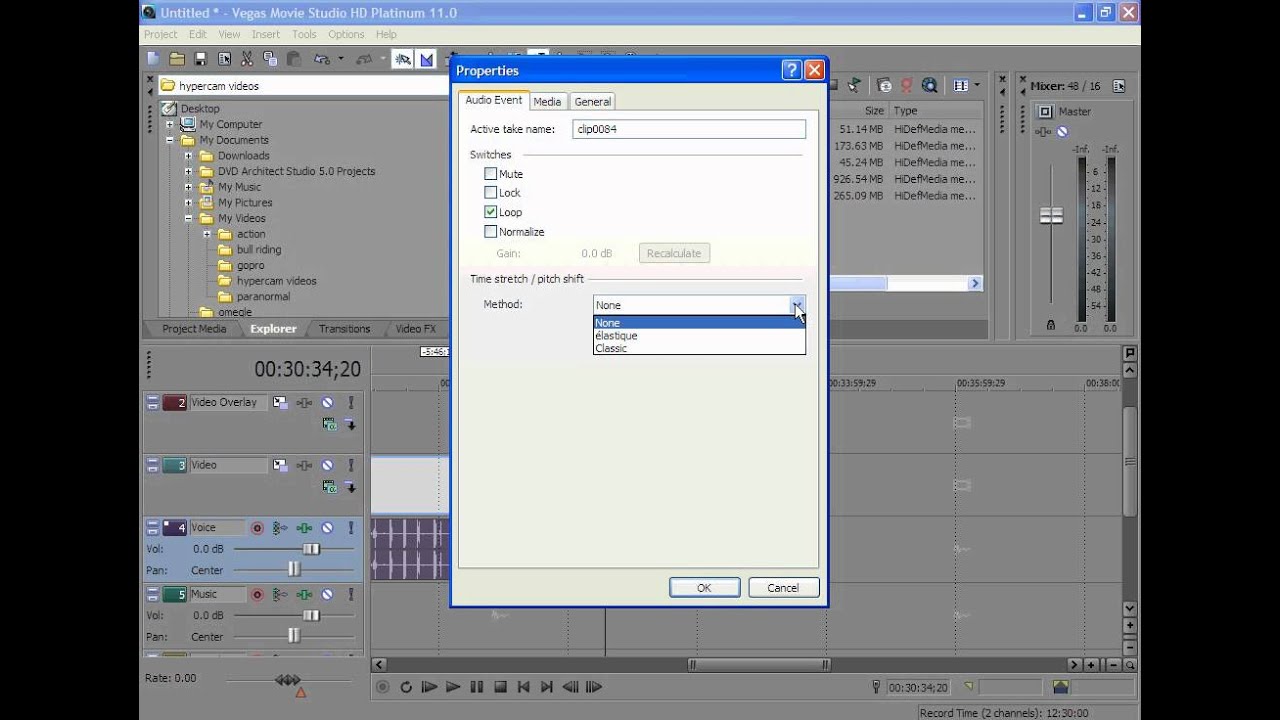This screenshot has width=1280, height=720.
Task: Click the Method dropdown arrow
Action: tap(797, 305)
